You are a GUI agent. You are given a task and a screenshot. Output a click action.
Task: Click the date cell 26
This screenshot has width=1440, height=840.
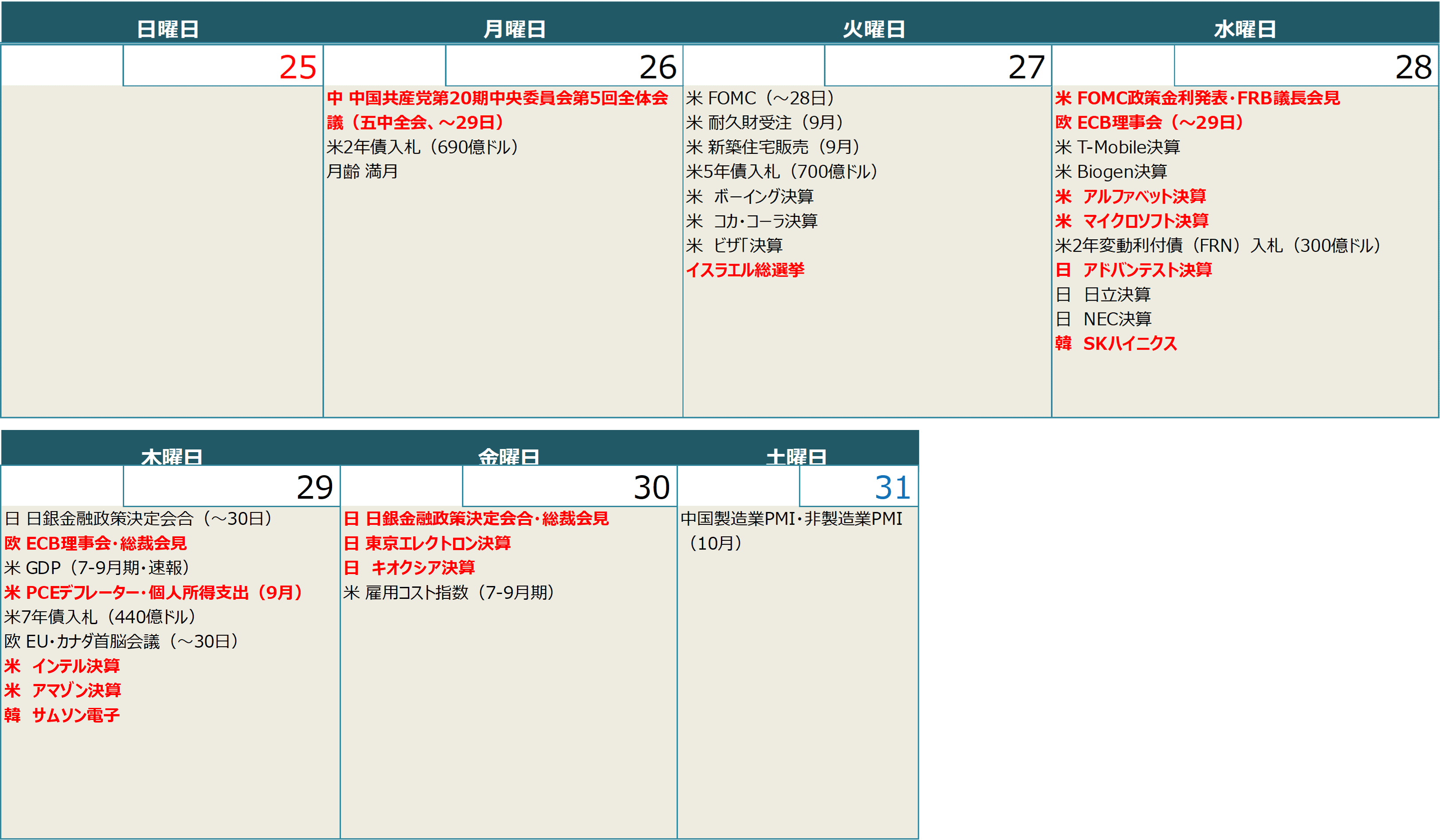coord(564,66)
